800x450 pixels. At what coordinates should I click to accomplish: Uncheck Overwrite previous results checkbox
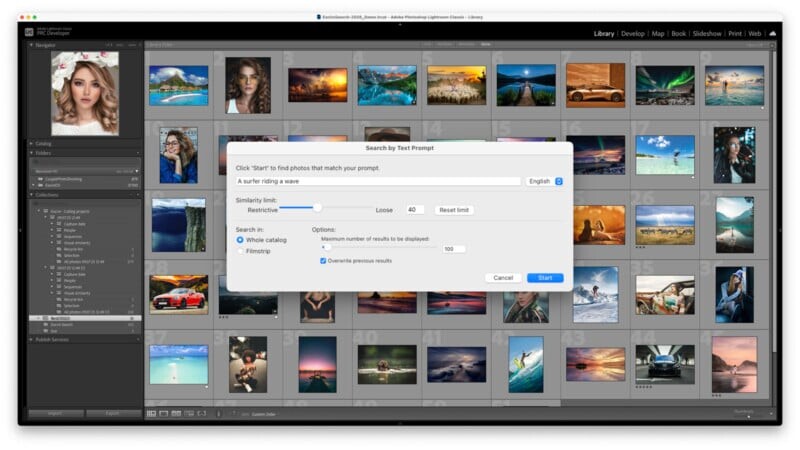coord(323,260)
